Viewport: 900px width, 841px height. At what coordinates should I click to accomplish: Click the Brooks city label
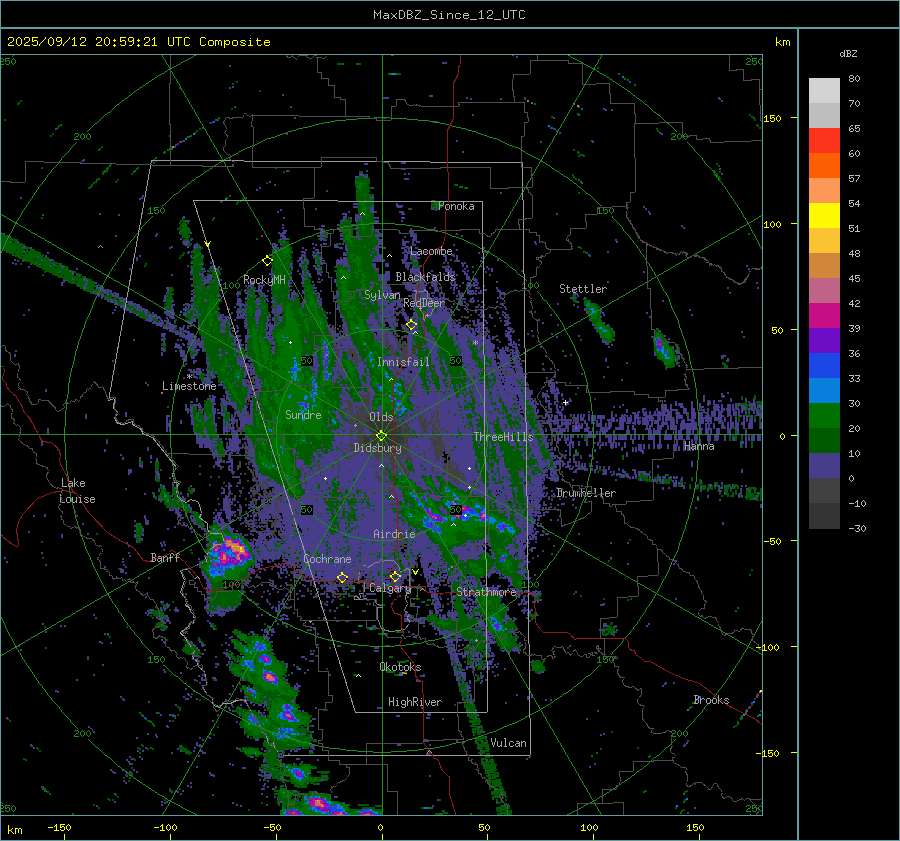tap(711, 700)
